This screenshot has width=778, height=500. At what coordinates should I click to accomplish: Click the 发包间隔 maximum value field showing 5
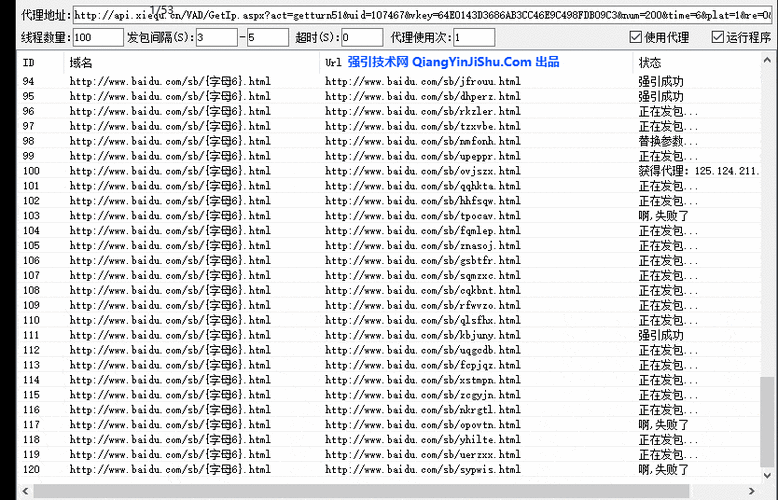coord(267,37)
